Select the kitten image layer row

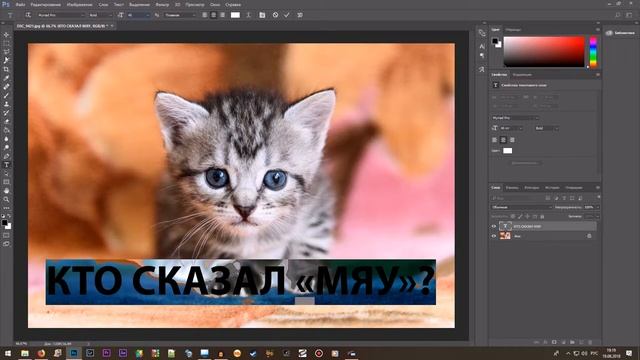tap(547, 236)
